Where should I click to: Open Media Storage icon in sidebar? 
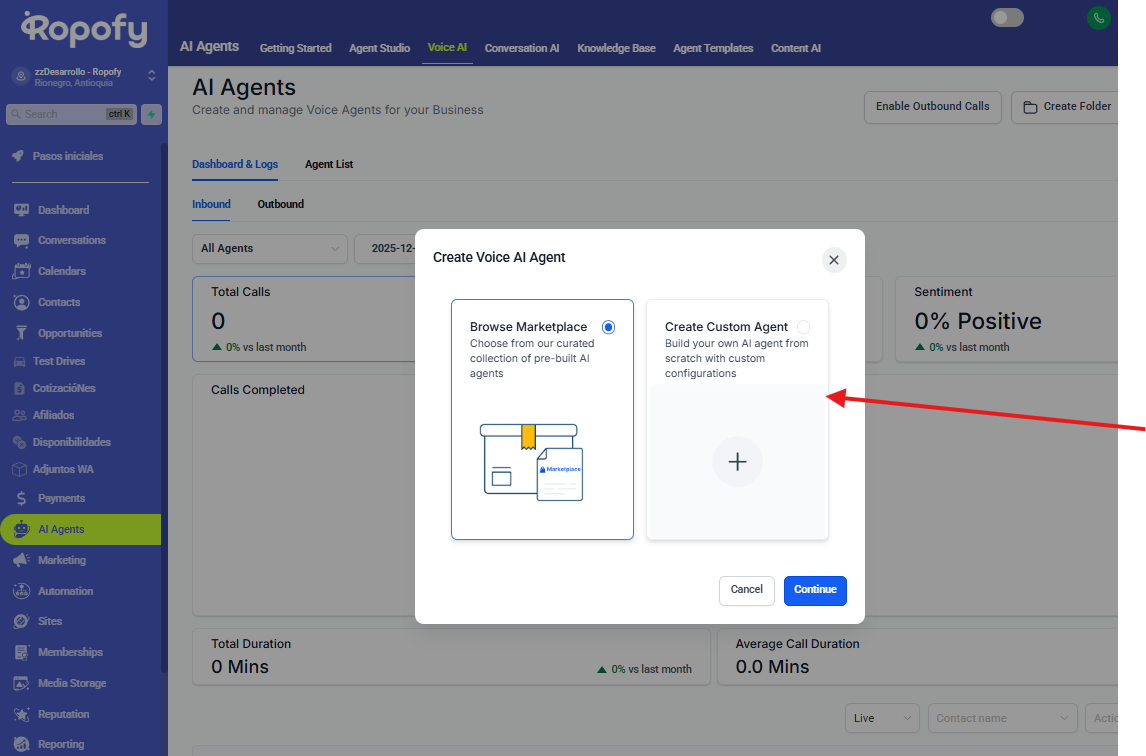pos(21,683)
